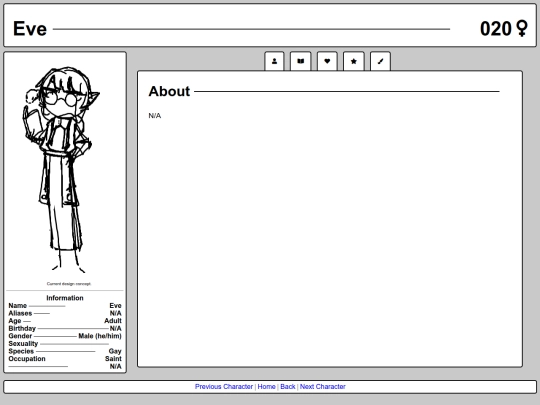Click the Eve character sketch image

pos(61,169)
